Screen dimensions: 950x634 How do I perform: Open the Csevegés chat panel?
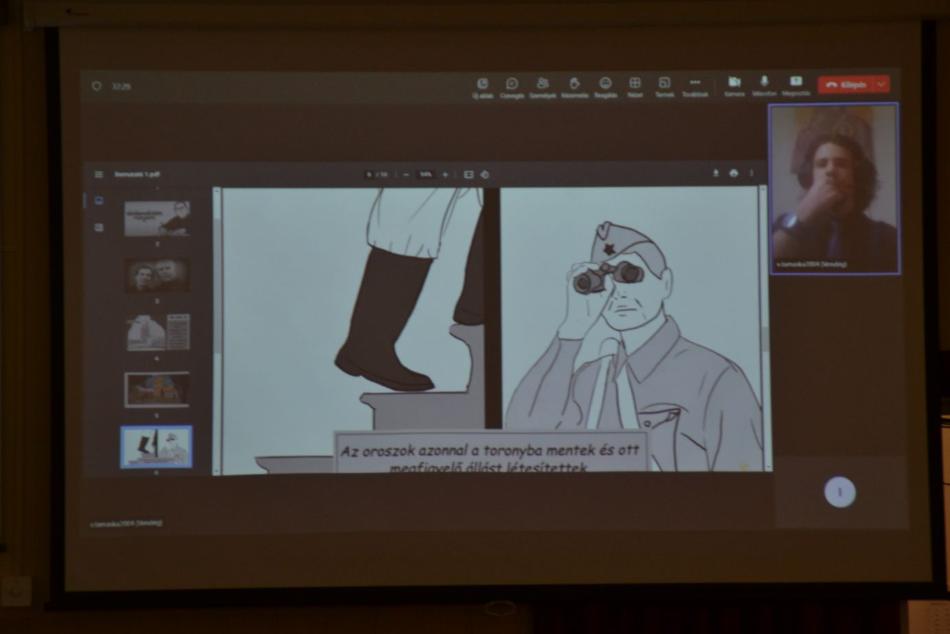512,87
